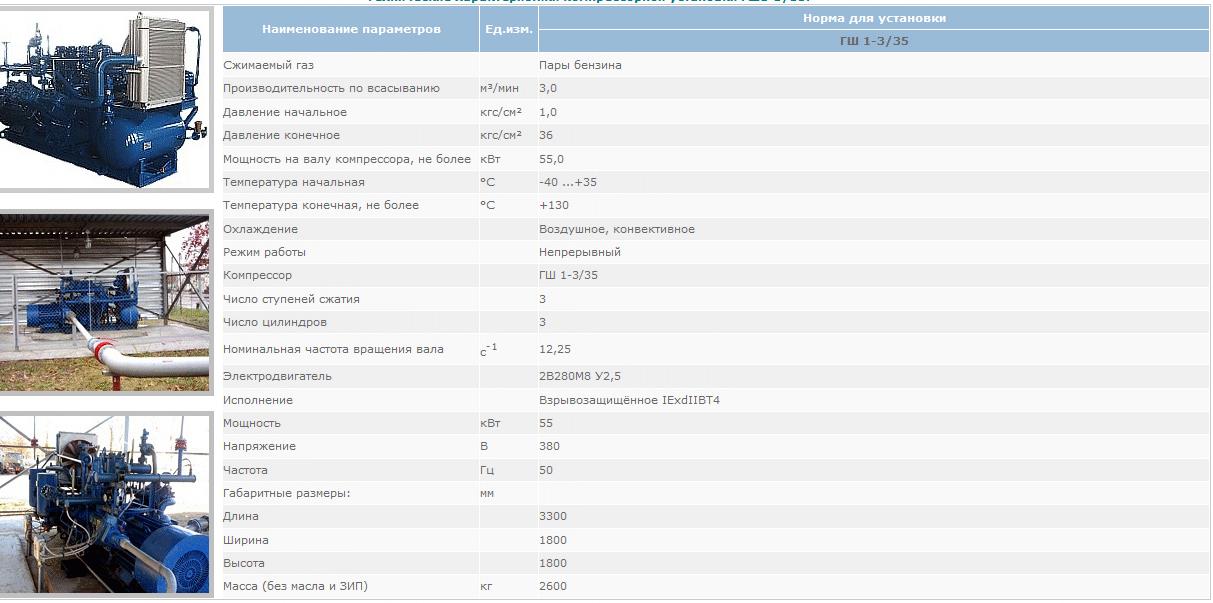Select the 'Температура начальная' row label
Viewport: 1213px width, 603px height.
coord(294,182)
